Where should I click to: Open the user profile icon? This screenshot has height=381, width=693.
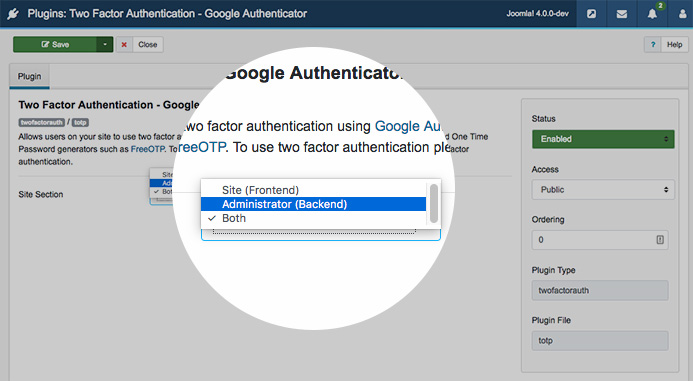682,14
